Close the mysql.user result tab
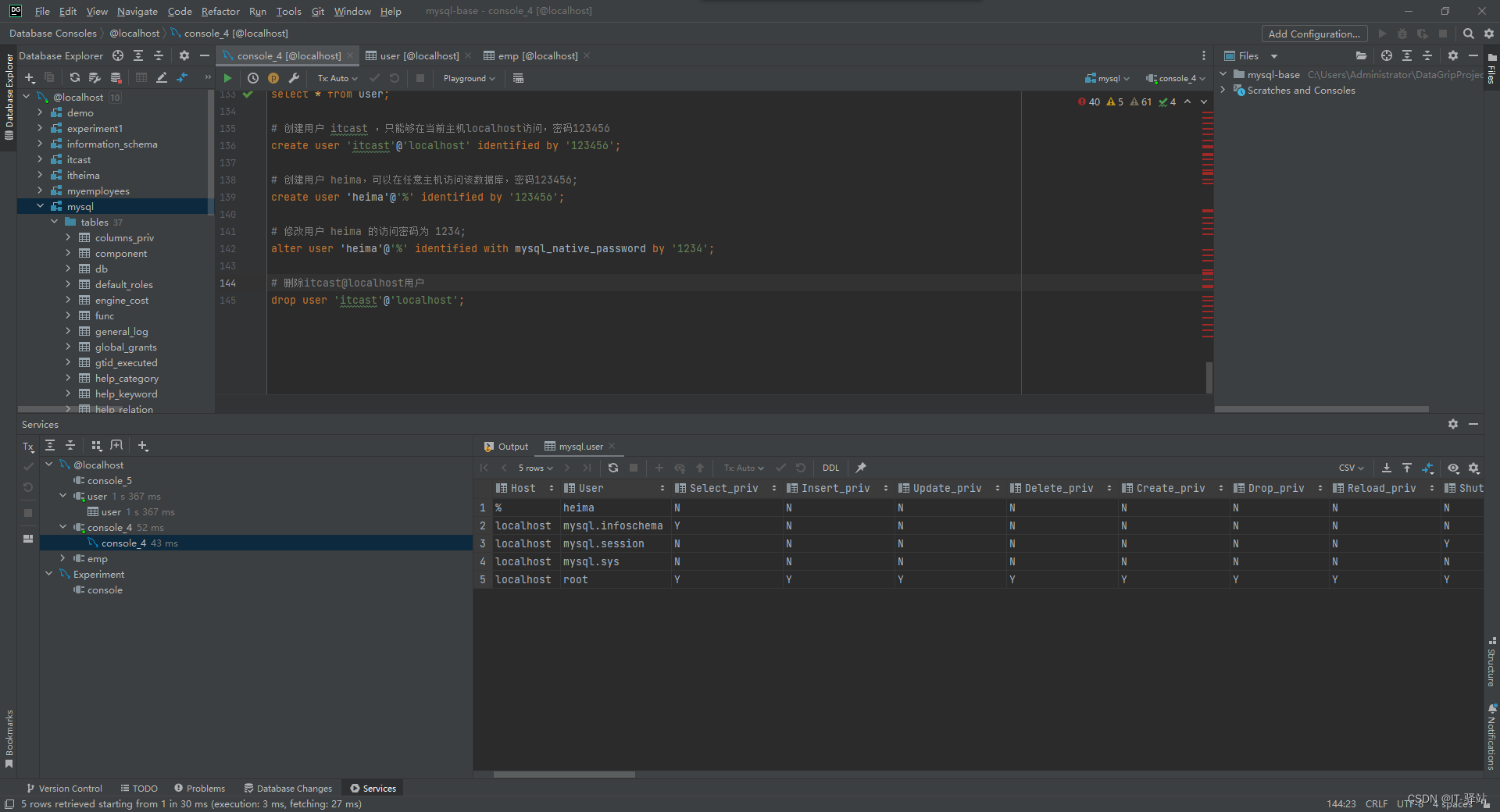1500x812 pixels. (612, 447)
